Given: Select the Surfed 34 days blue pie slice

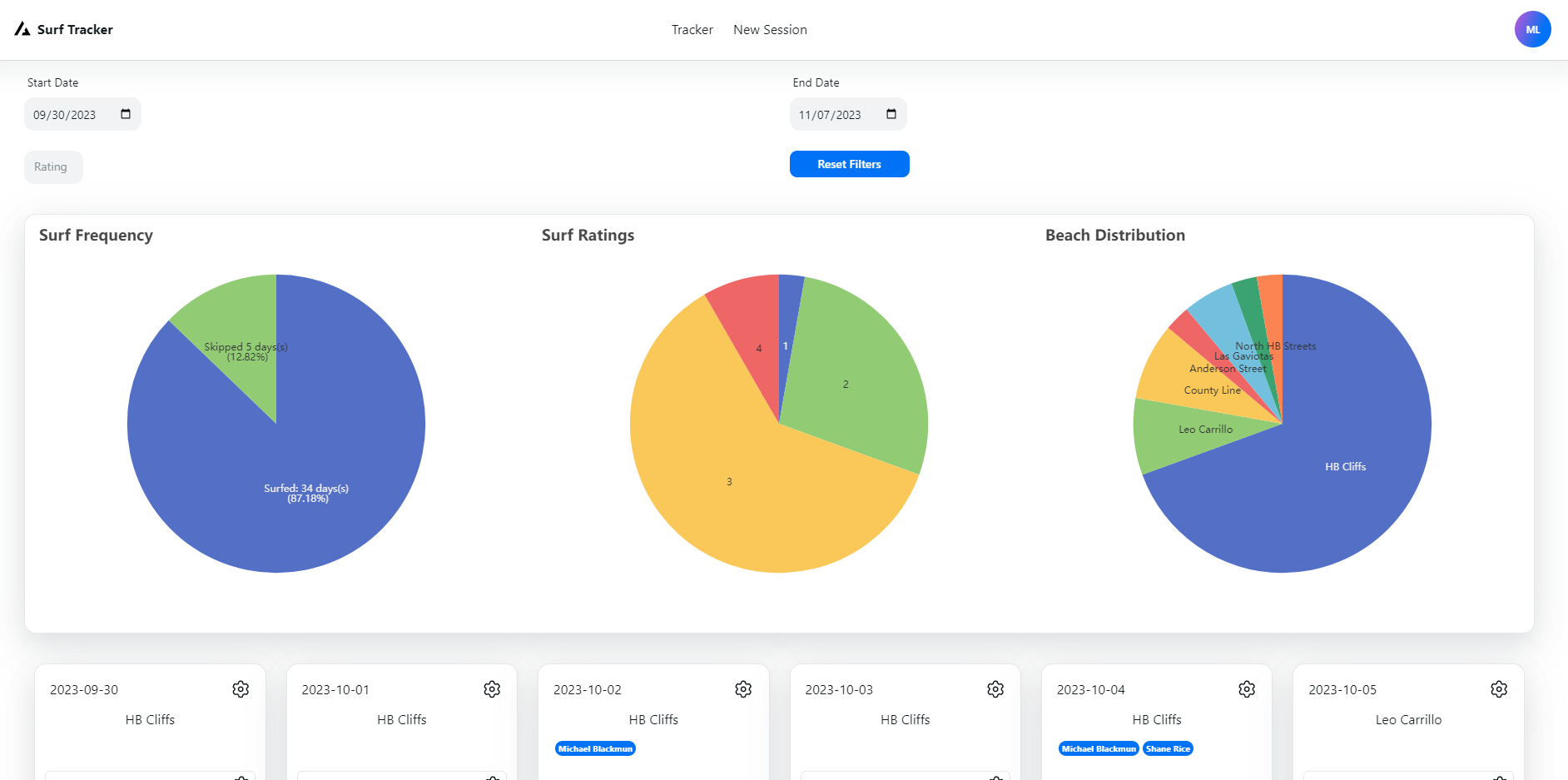Looking at the screenshot, I should [306, 493].
